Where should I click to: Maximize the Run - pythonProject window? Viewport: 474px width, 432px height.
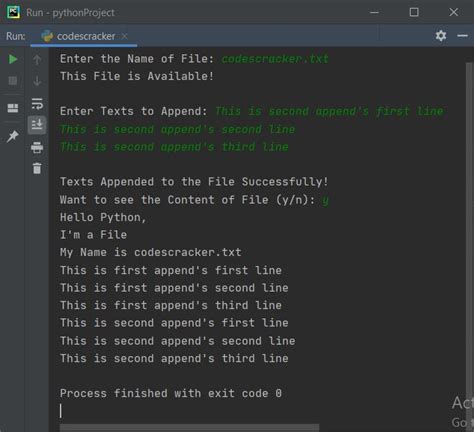click(414, 12)
